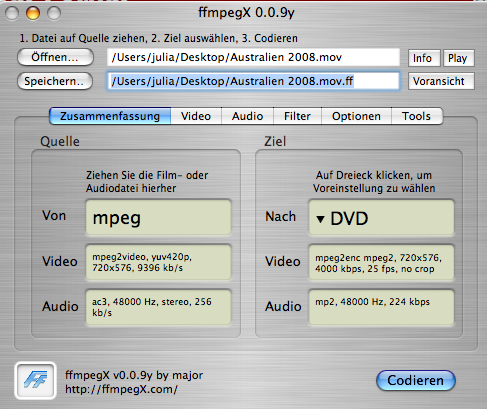Click the target format box showing DVD
This screenshot has width=487, height=409.
[x=381, y=218]
